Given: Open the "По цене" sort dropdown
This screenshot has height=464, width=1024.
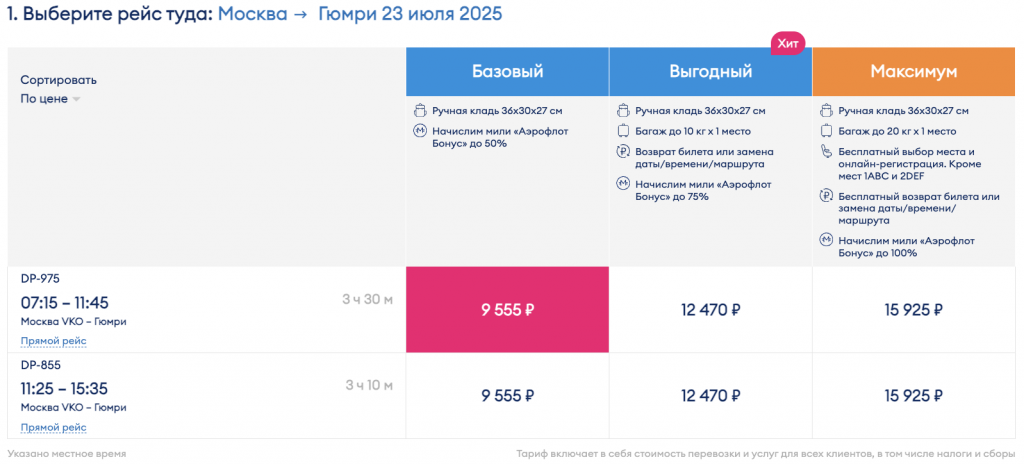Looking at the screenshot, I should coord(44,99).
